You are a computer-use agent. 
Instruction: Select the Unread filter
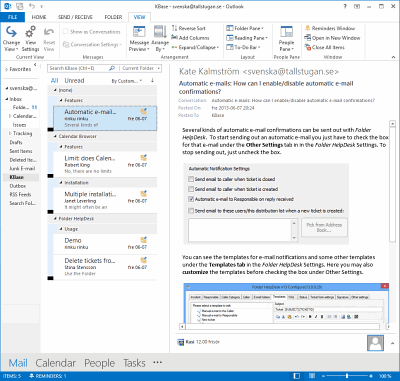pos(74,80)
